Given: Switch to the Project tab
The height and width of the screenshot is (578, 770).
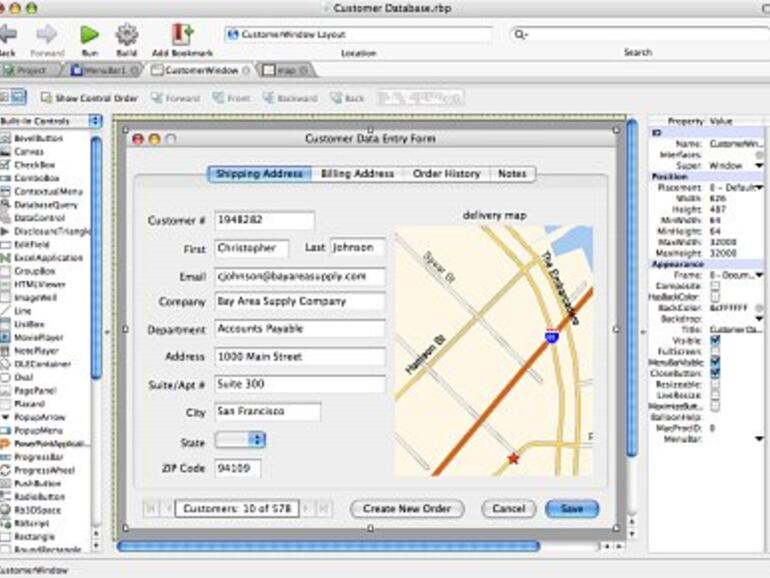Looking at the screenshot, I should [30, 70].
